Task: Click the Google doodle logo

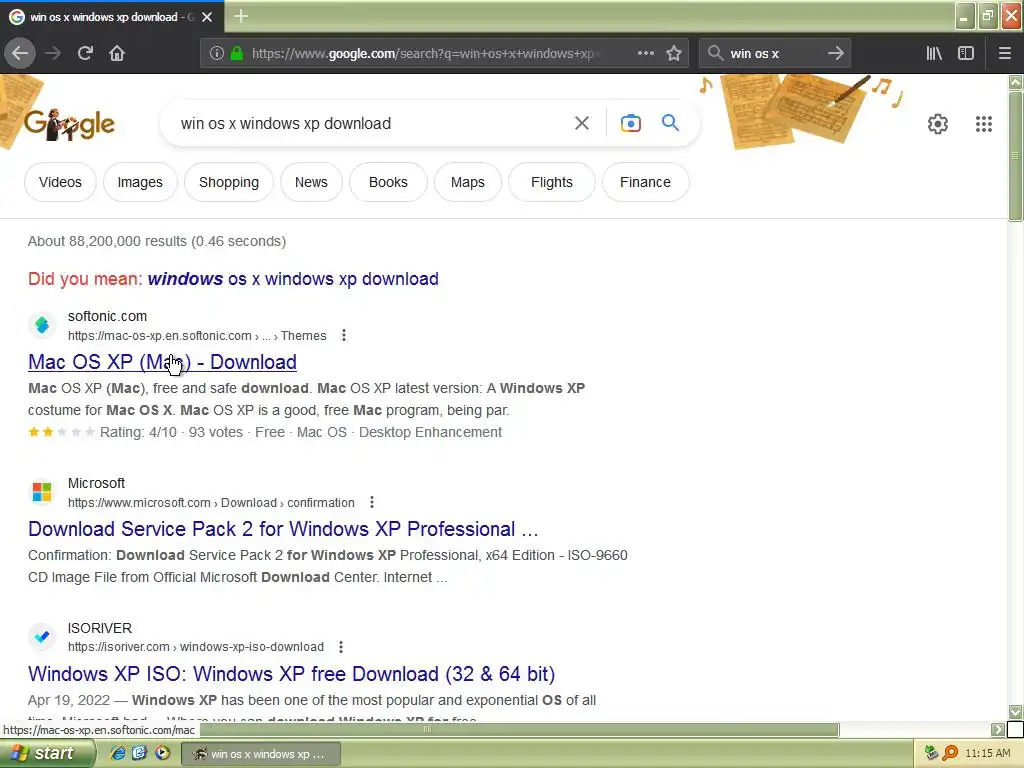Action: click(69, 123)
